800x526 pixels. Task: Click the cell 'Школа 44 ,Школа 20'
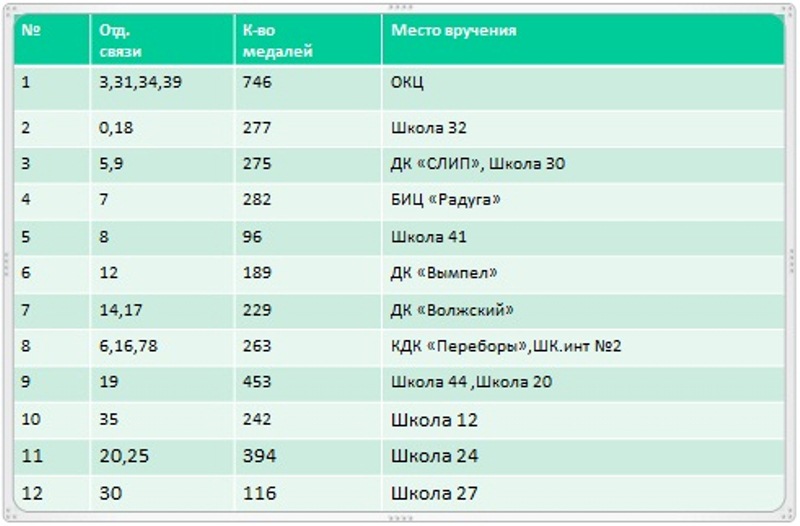tap(583, 383)
